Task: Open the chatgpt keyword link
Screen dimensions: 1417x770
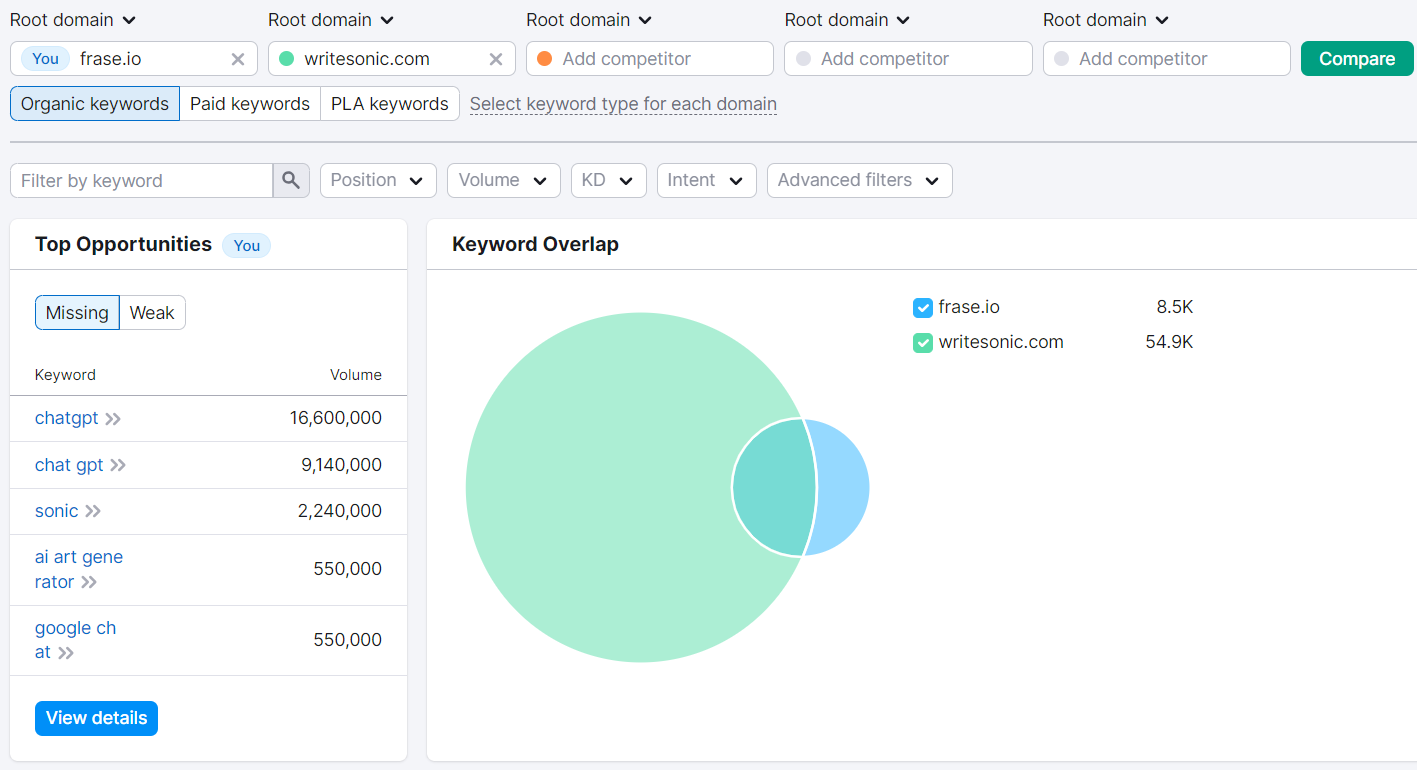Action: (67, 418)
